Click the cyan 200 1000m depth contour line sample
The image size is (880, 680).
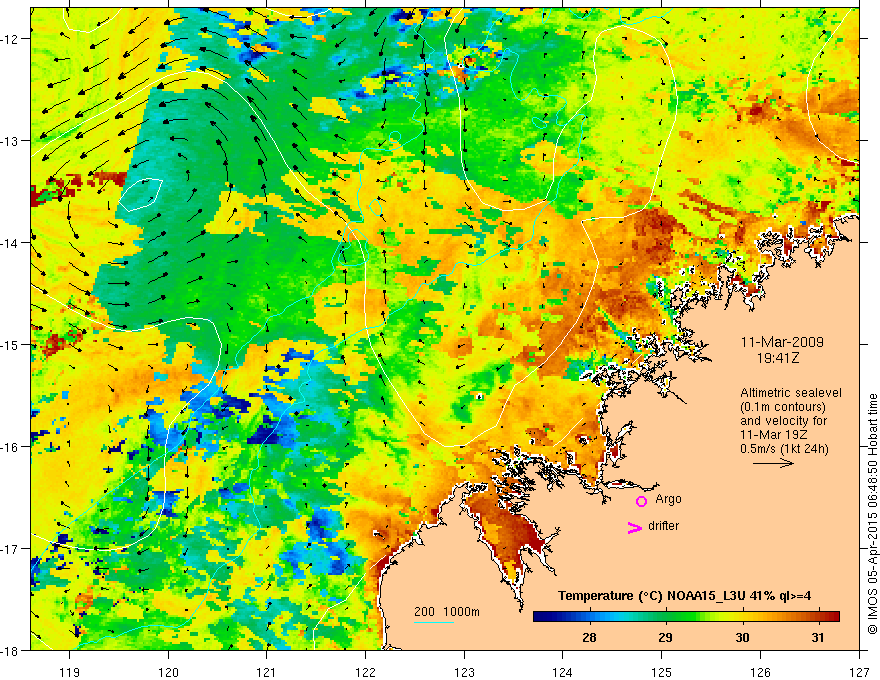(x=433, y=622)
